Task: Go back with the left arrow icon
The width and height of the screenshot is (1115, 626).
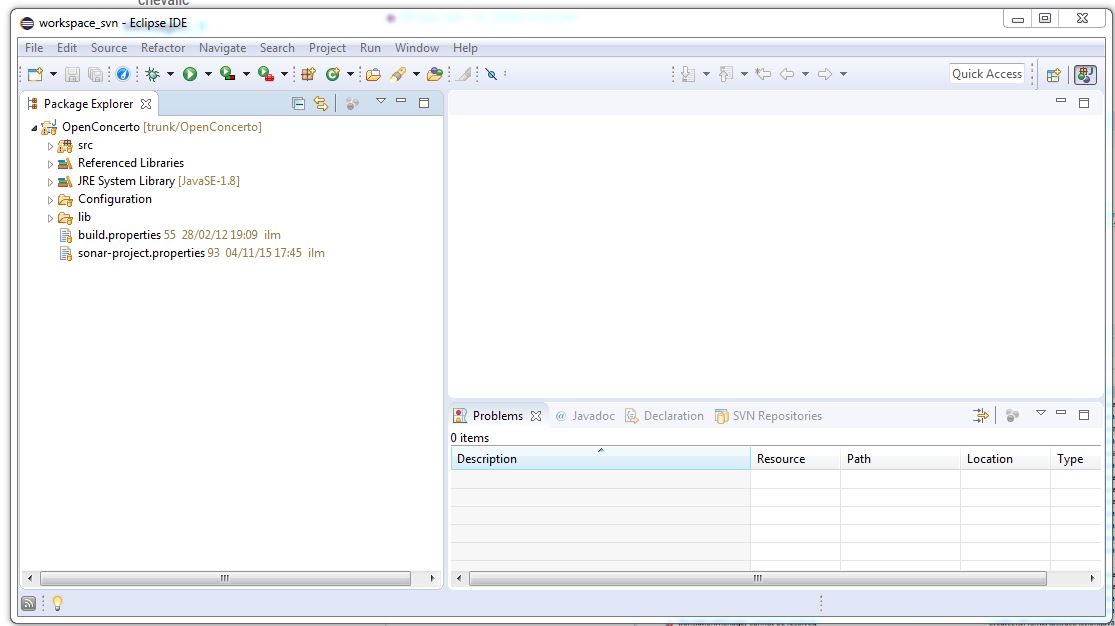Action: pos(786,74)
